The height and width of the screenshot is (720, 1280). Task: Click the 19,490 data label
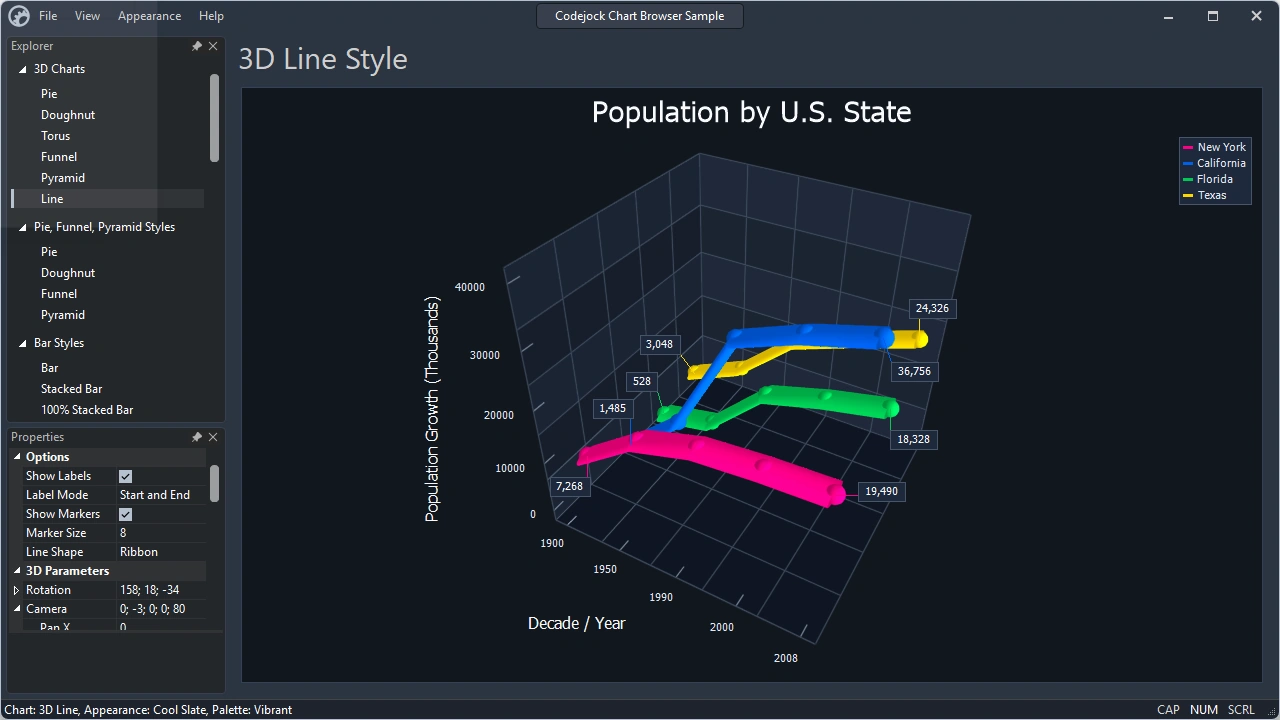[x=881, y=491]
